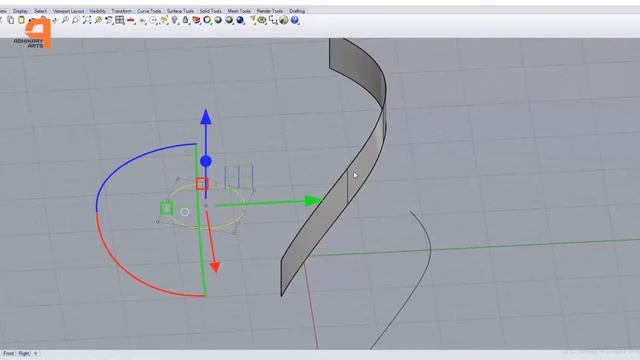The image size is (640, 360).
Task: Open the Edit Layers icon
Action: coord(196,20)
